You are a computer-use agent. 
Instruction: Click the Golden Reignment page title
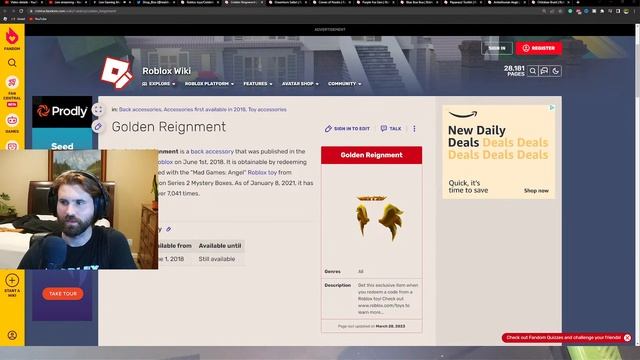[x=169, y=127]
